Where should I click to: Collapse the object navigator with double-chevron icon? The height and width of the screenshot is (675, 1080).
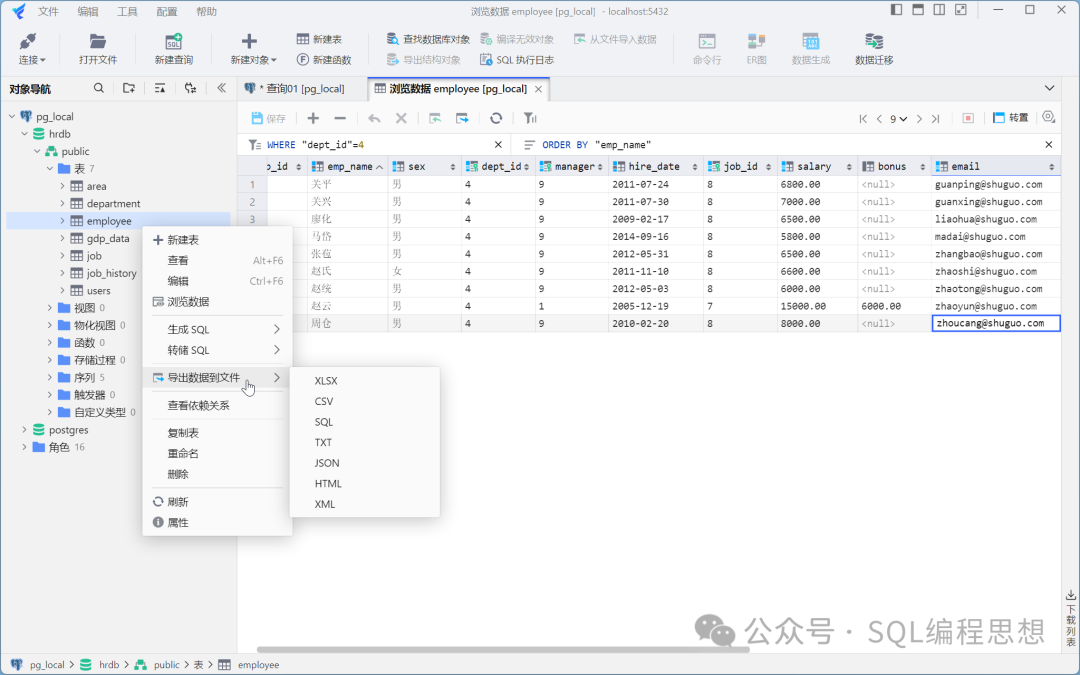click(221, 88)
